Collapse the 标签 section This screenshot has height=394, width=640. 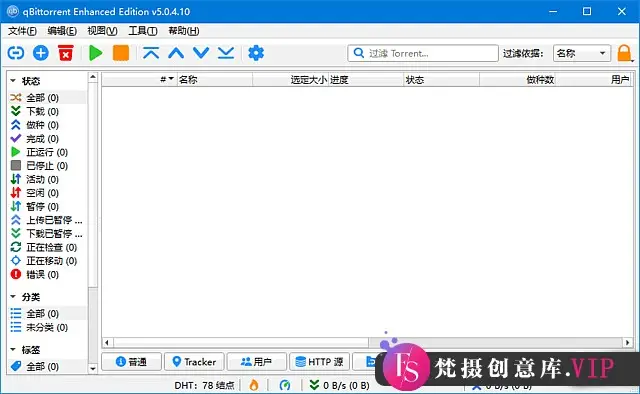[x=13, y=349]
